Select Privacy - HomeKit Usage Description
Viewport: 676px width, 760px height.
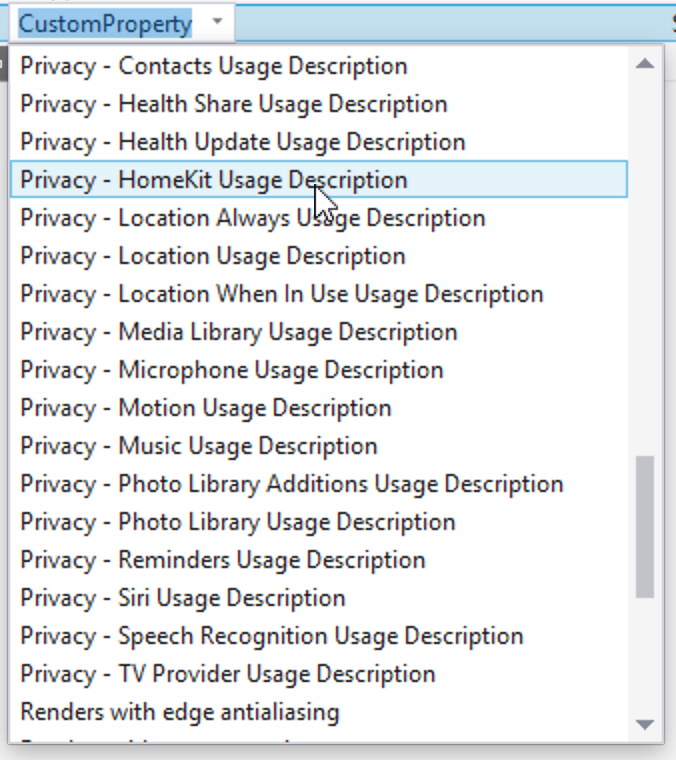coord(214,181)
